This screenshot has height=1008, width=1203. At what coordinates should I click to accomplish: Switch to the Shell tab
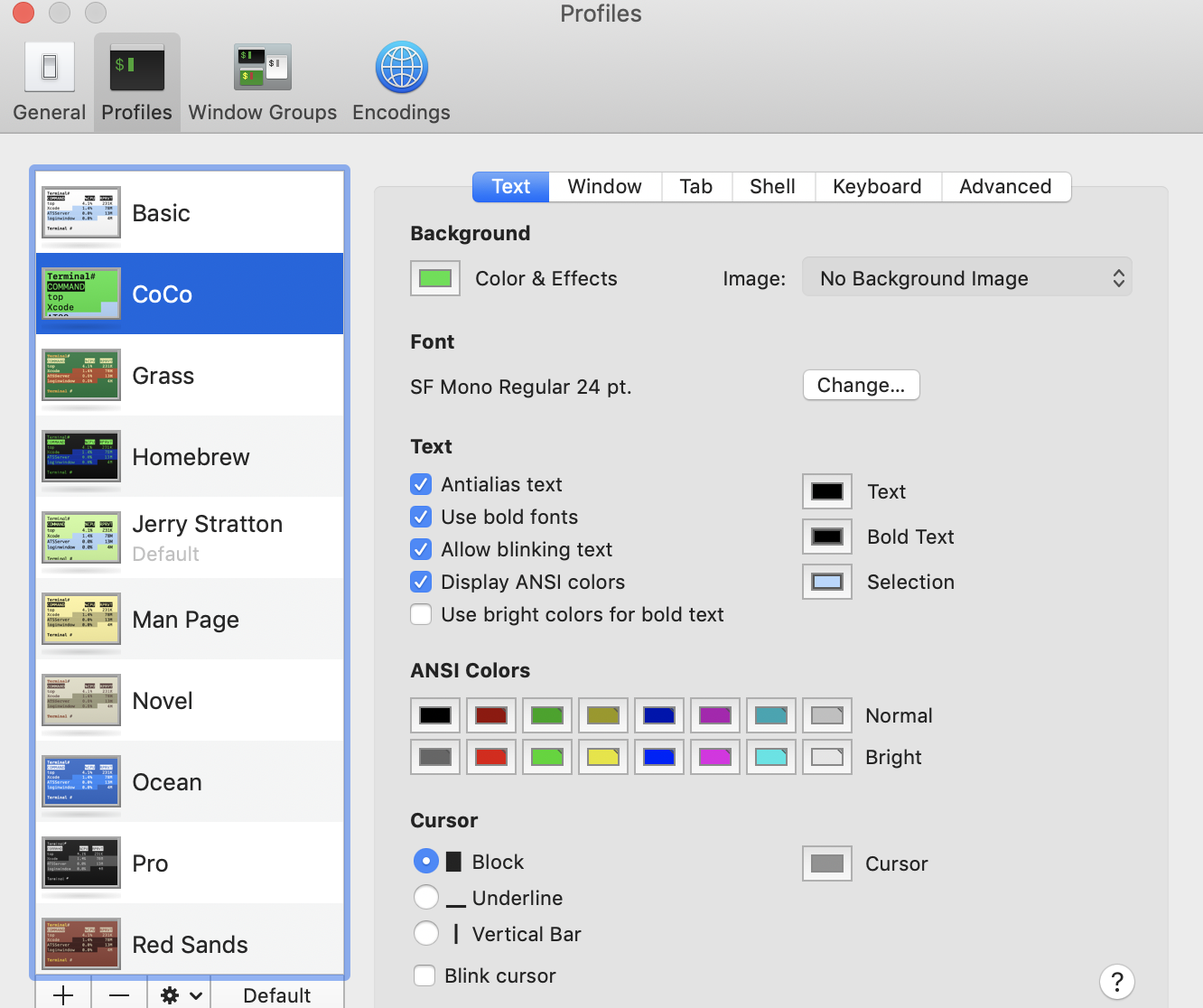pos(772,187)
